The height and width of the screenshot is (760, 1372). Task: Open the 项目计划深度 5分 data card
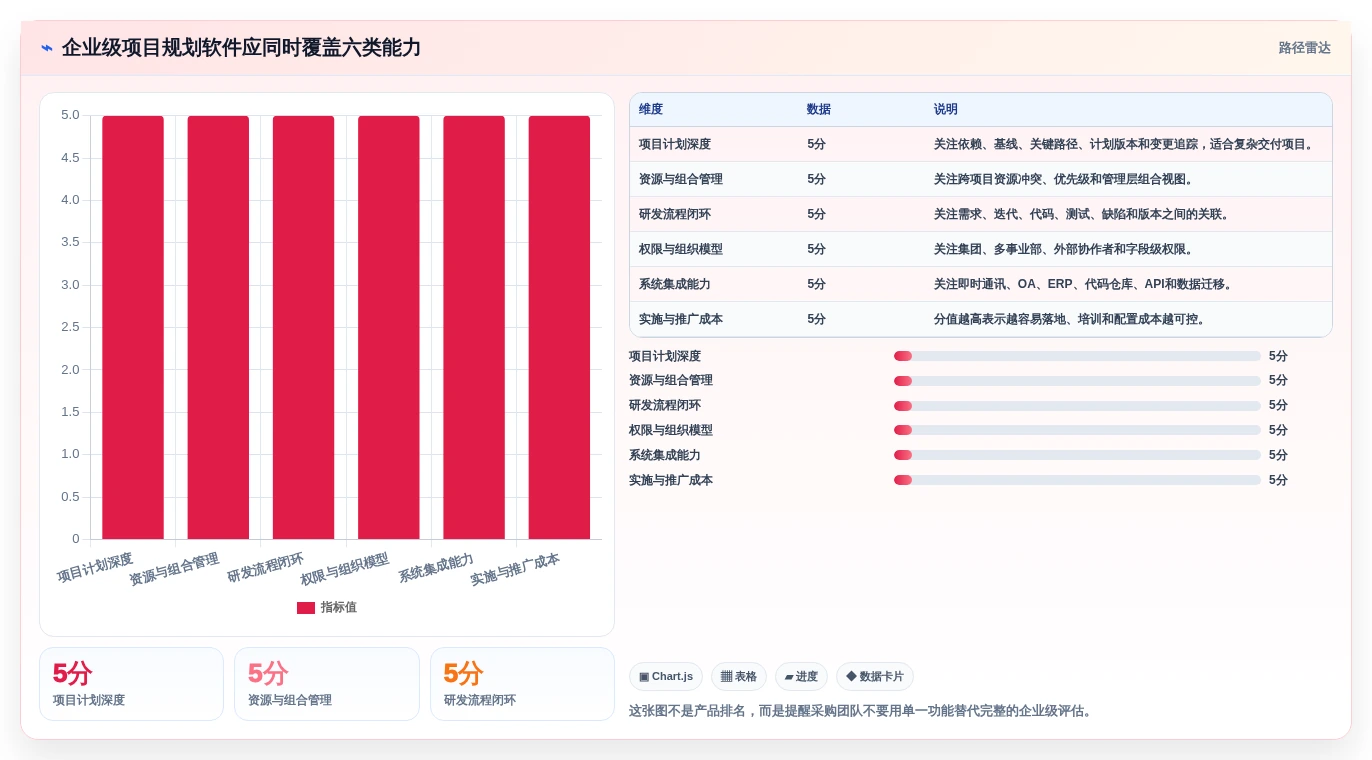pos(131,684)
